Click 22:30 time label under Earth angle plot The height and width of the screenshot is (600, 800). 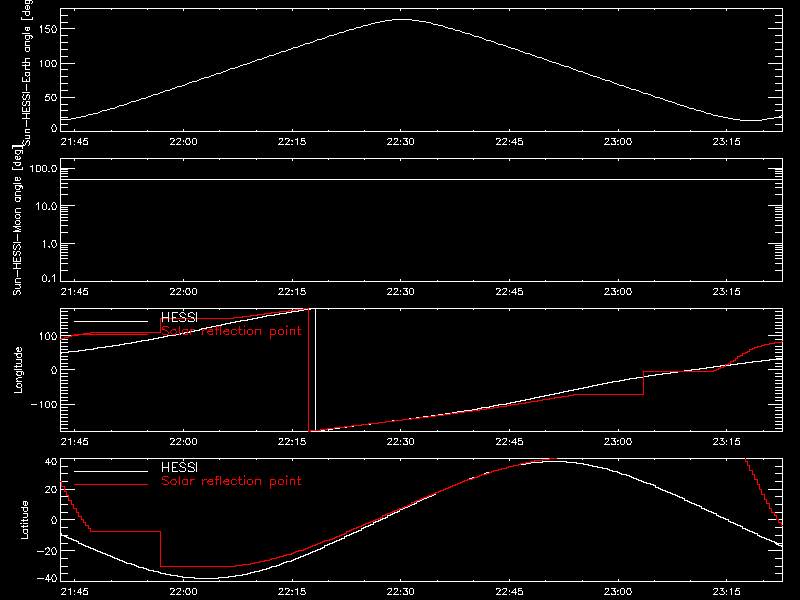401,142
